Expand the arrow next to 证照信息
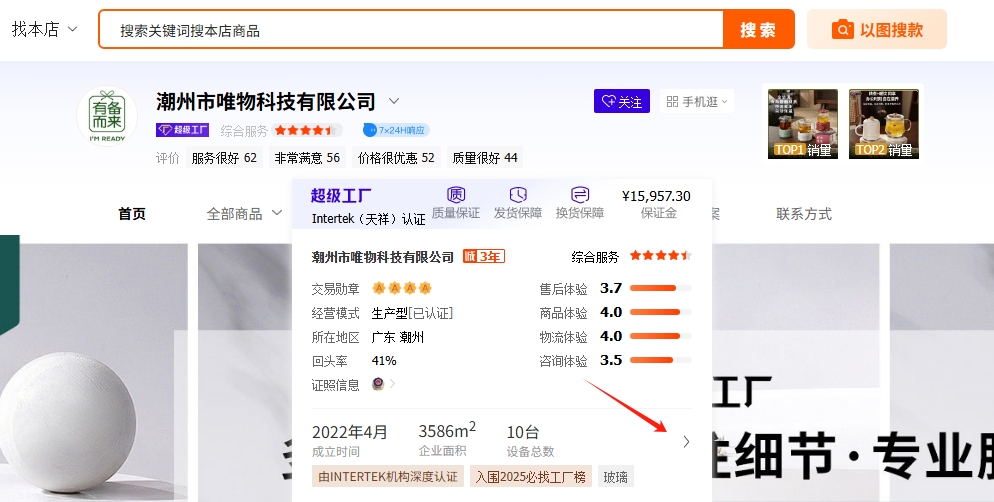The image size is (994, 502). [392, 384]
